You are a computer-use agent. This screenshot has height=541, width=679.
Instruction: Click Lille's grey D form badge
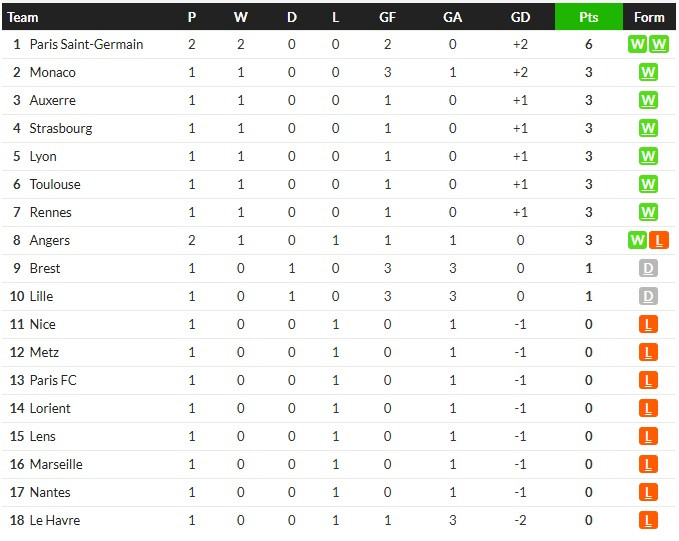tap(648, 296)
